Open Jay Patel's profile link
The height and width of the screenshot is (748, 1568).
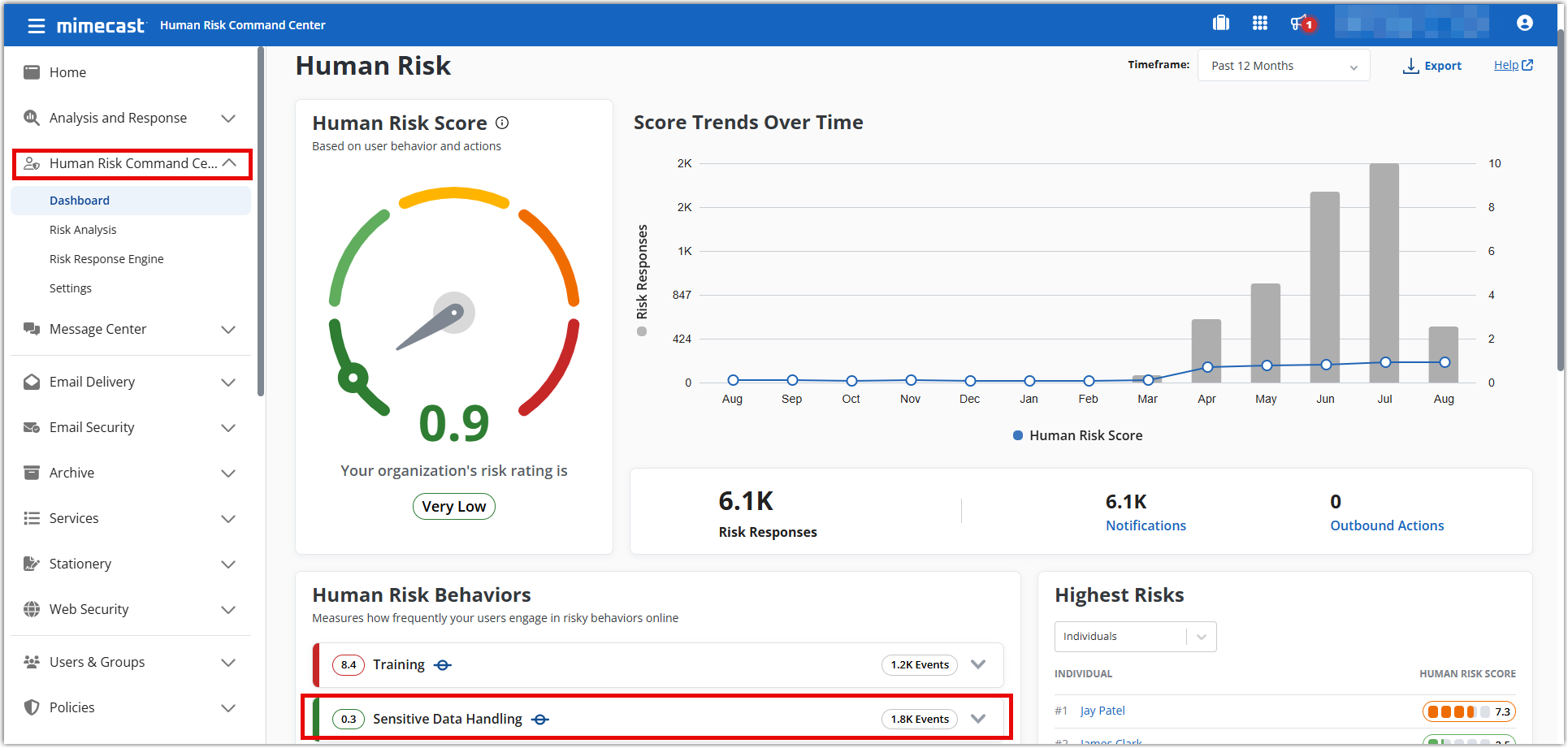click(1102, 710)
